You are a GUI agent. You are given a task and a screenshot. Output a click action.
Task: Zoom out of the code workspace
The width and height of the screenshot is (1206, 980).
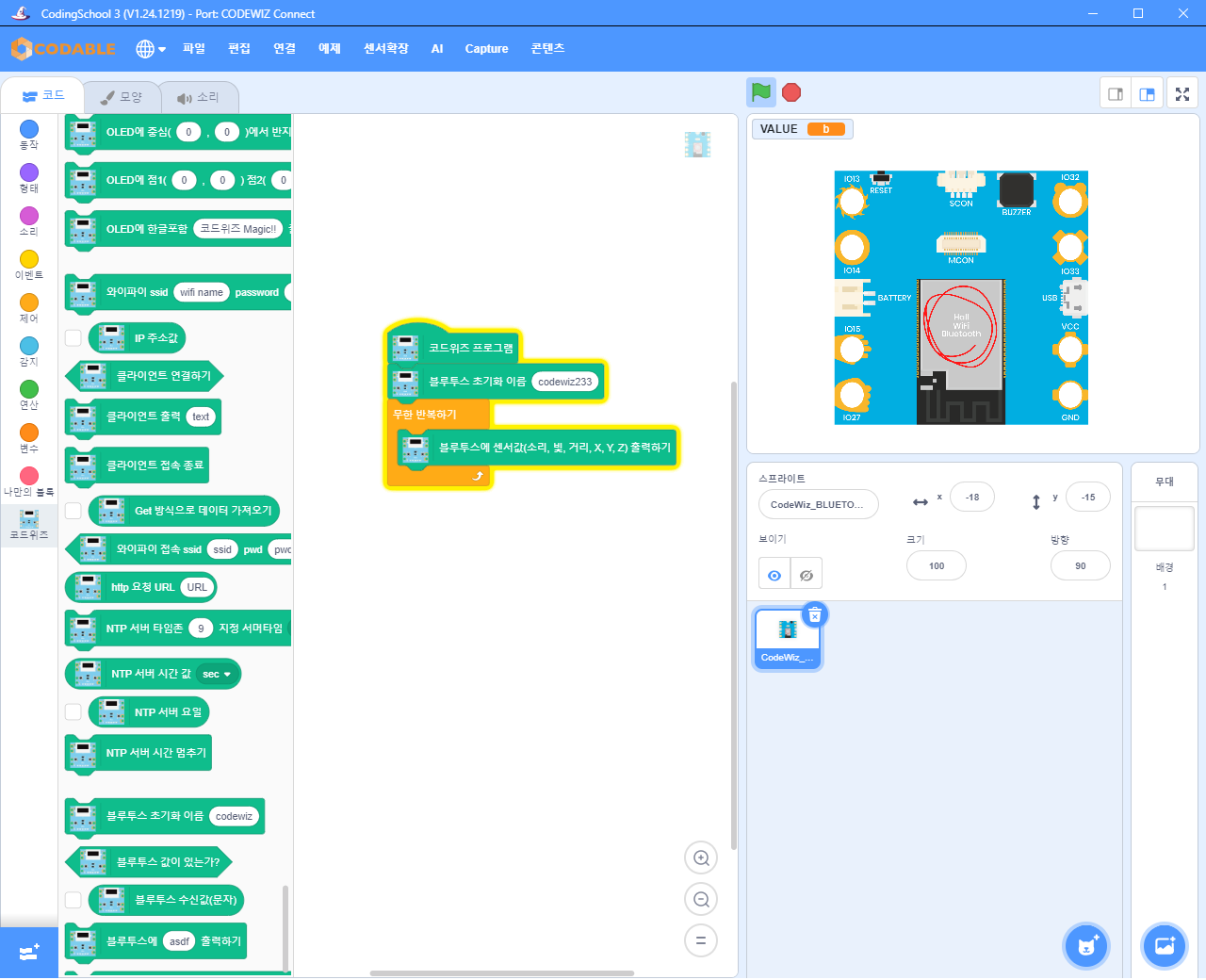[701, 900]
